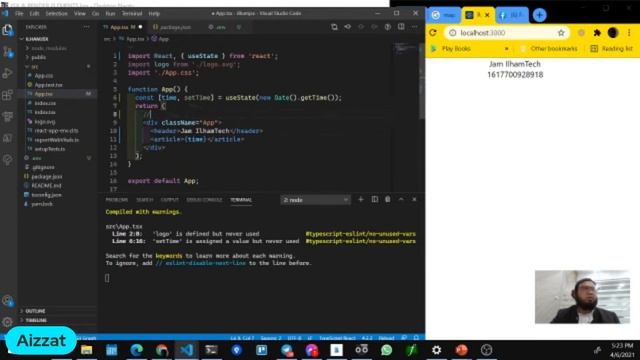Open package.json in Explorer tree
This screenshot has height=360, width=640.
(x=47, y=177)
